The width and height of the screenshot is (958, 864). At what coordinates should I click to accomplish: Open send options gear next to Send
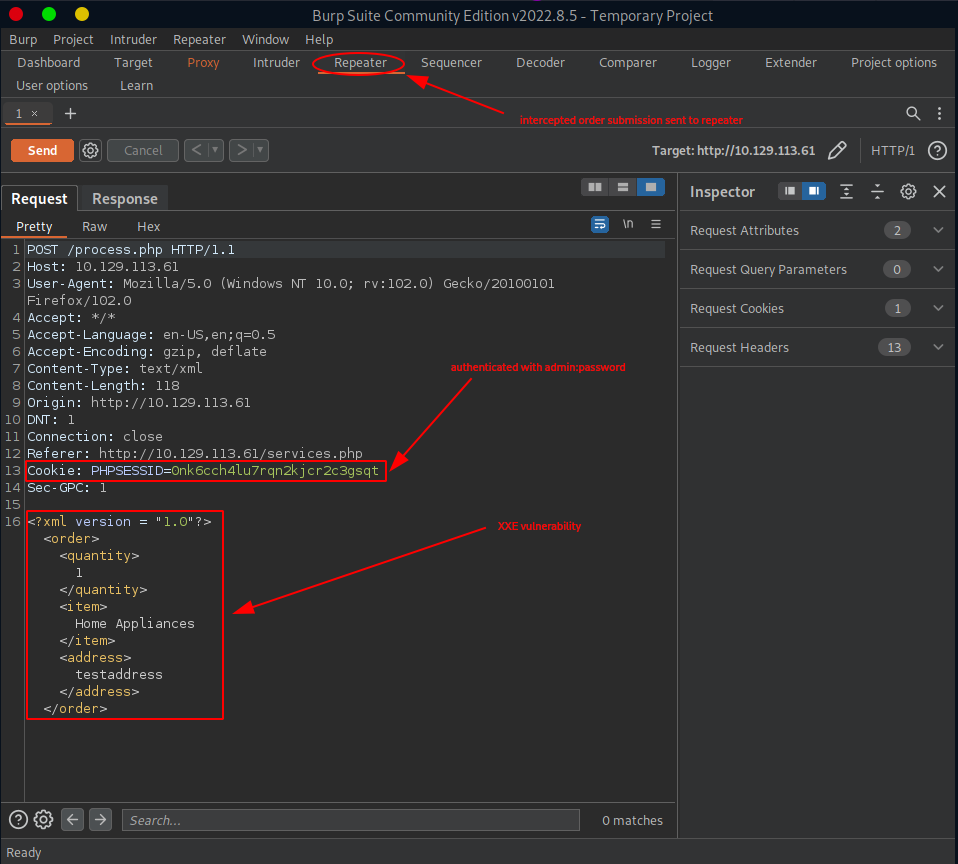pos(91,151)
